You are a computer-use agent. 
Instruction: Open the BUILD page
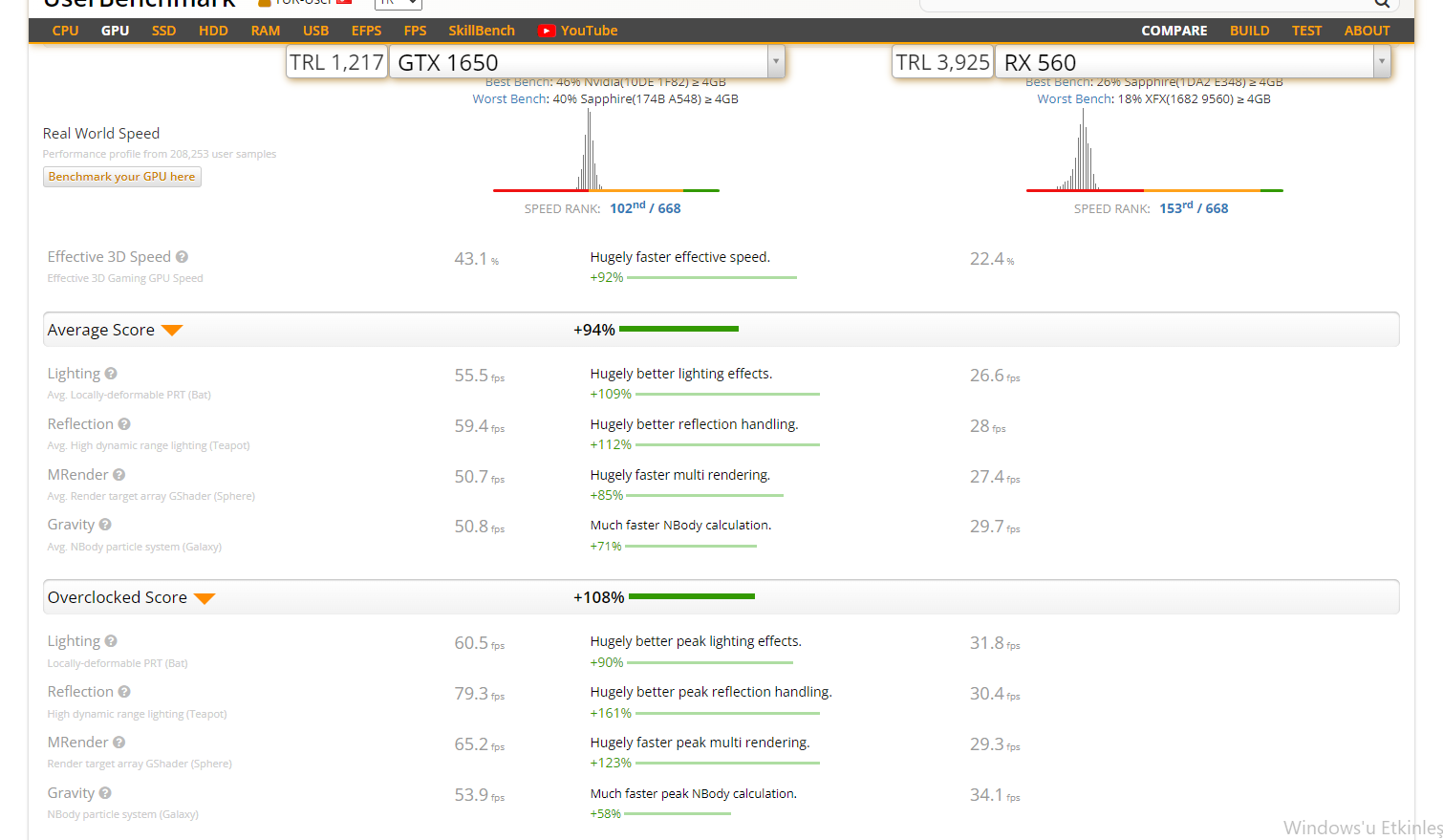click(1250, 31)
